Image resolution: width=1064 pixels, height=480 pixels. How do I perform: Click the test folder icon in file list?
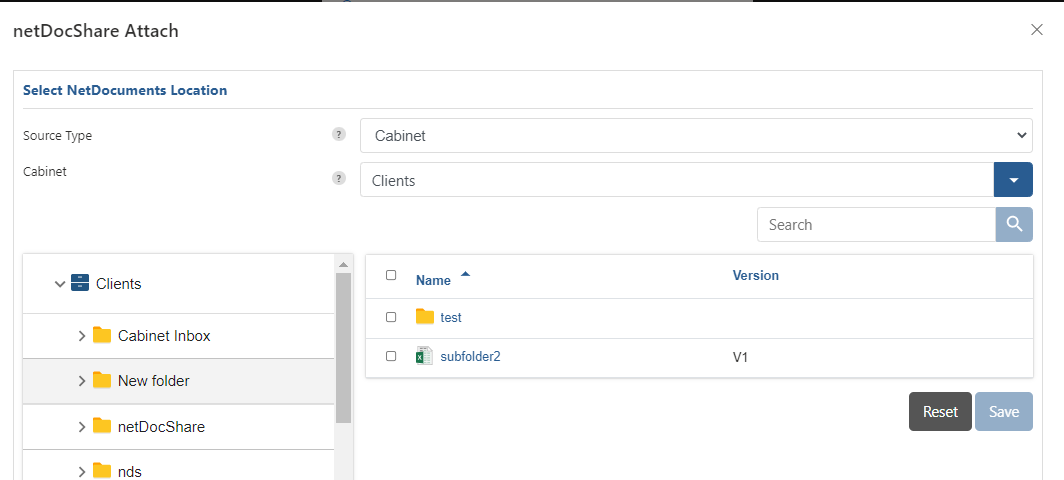point(425,316)
